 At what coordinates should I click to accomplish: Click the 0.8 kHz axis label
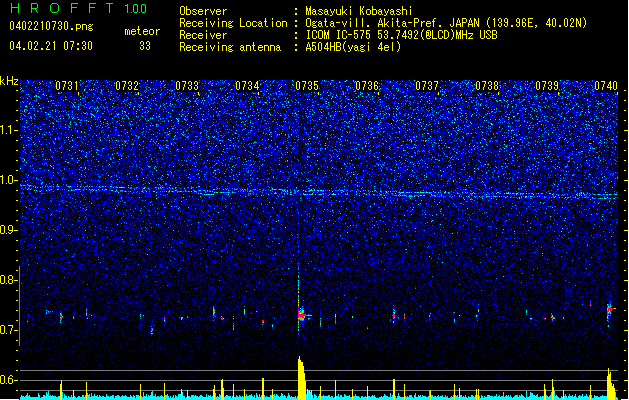pyautogui.click(x=8, y=280)
